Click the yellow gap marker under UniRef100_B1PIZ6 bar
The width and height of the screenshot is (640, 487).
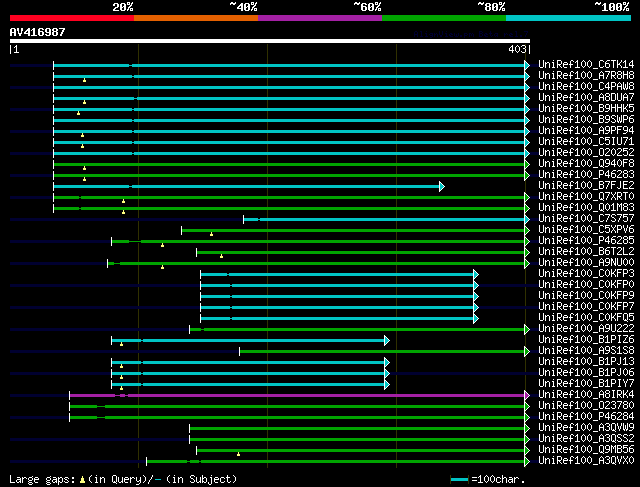pos(121,345)
